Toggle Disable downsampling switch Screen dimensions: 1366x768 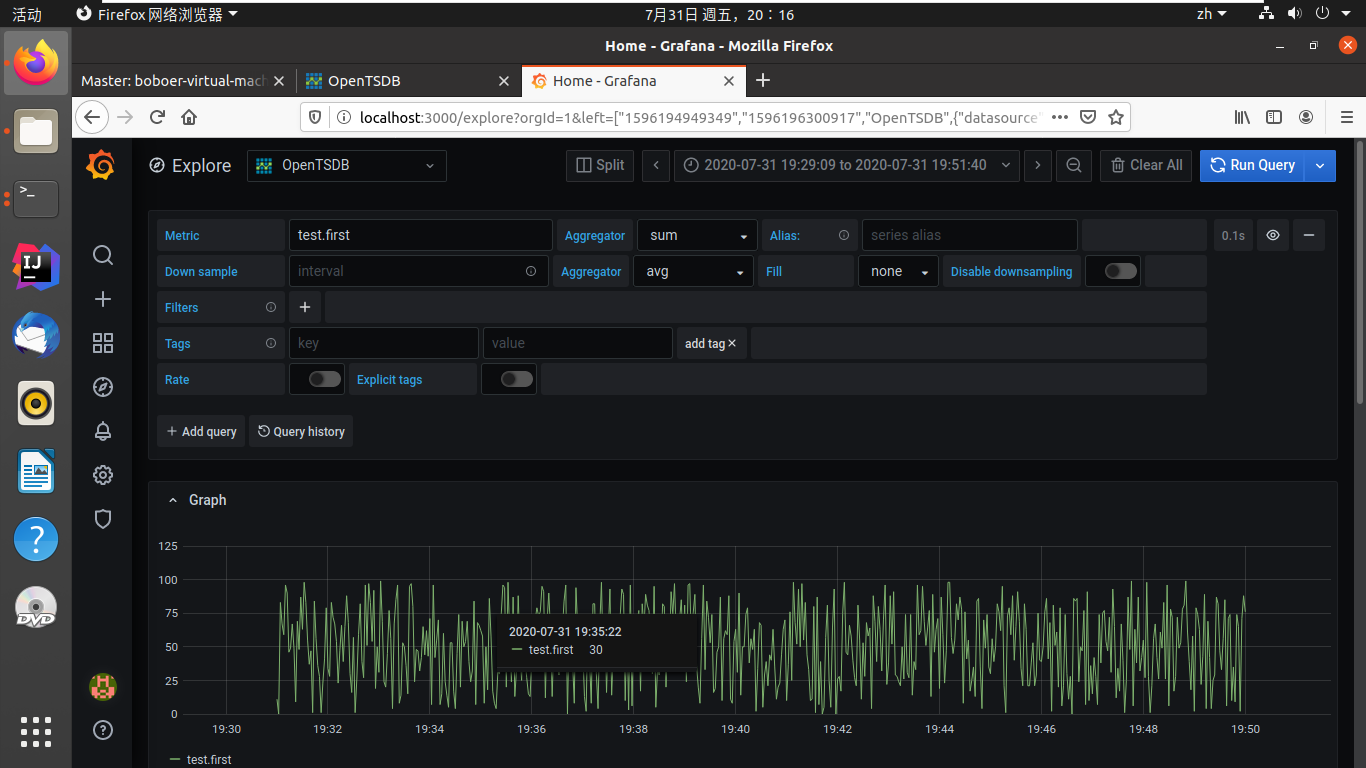pyautogui.click(x=1121, y=271)
